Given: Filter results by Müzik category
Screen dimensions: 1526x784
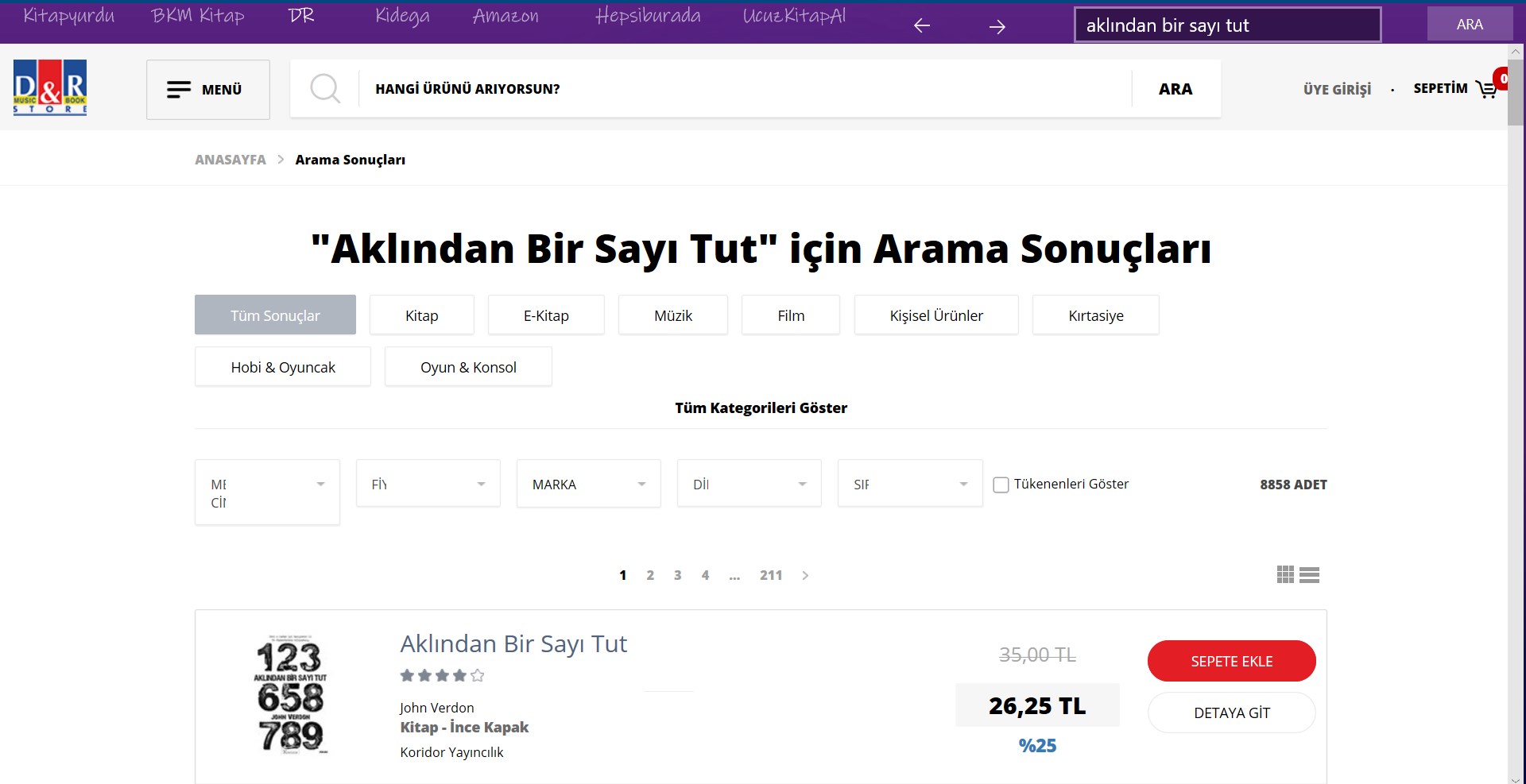Looking at the screenshot, I should 673,315.
